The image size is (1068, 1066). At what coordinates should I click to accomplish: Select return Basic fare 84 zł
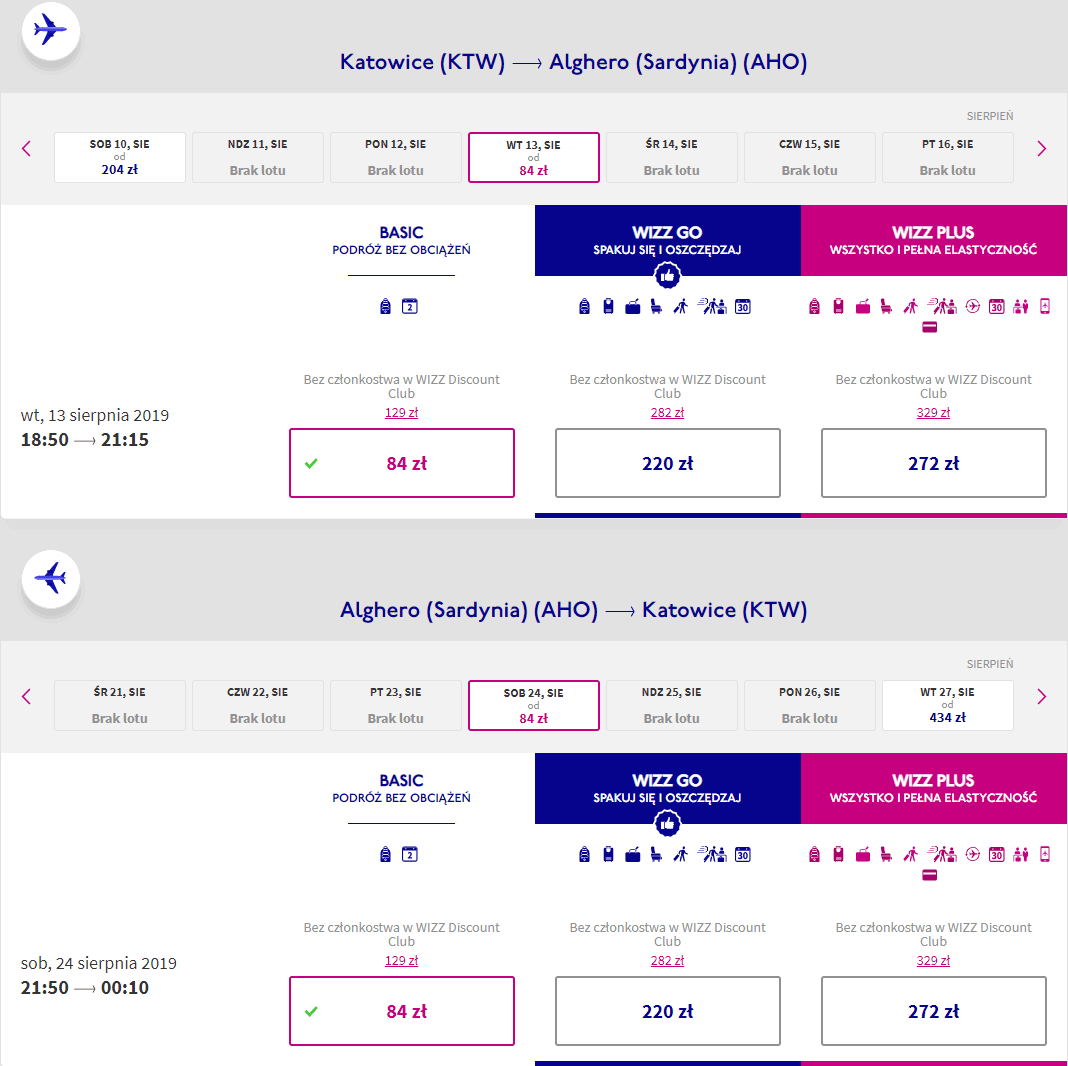click(x=401, y=1011)
